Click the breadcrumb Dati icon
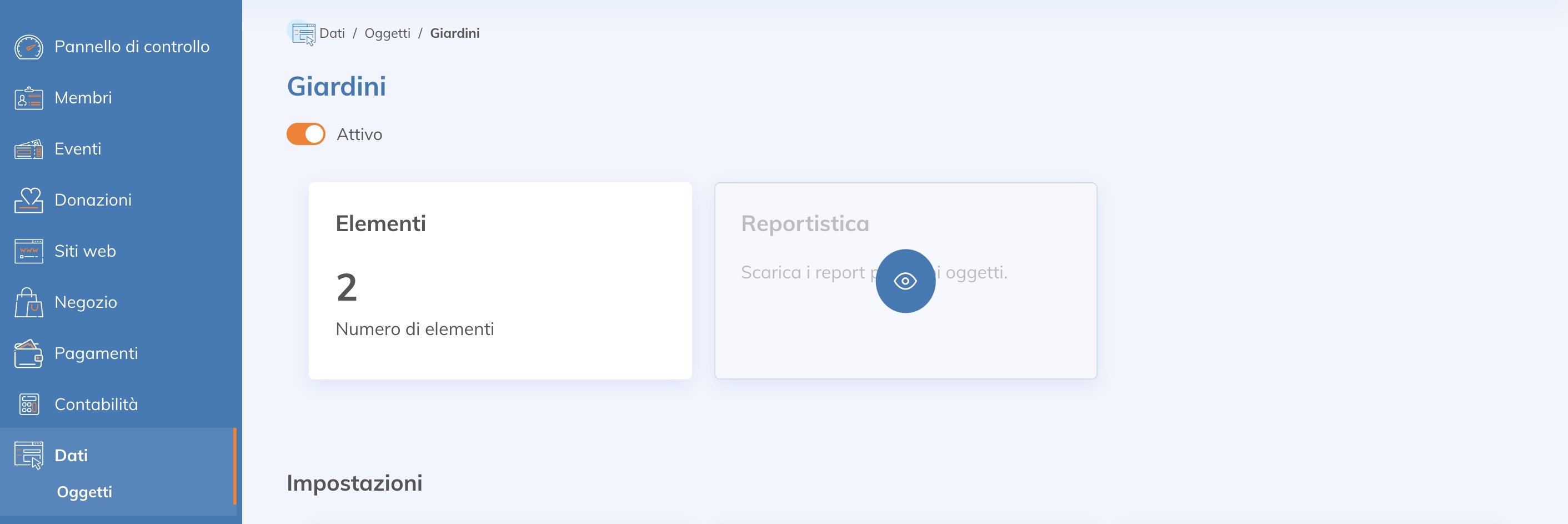The height and width of the screenshot is (524, 1568). point(303,33)
